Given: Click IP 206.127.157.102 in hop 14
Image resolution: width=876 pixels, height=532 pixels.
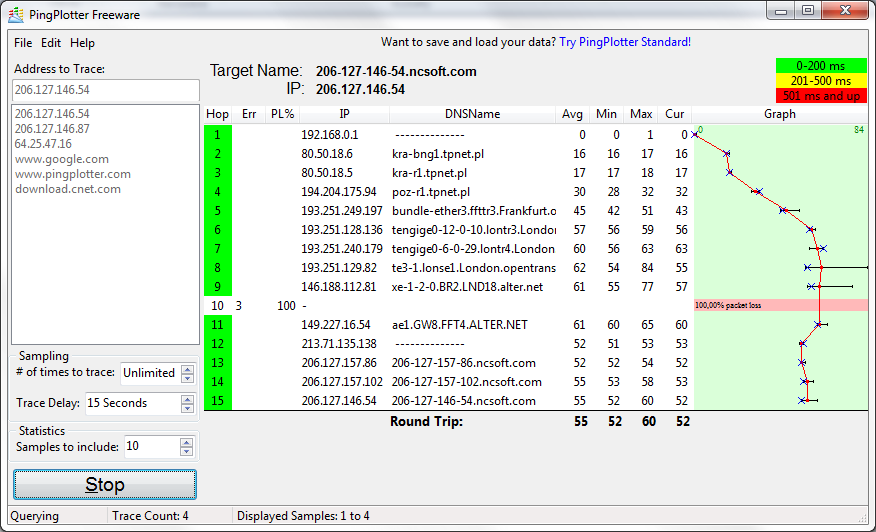Looking at the screenshot, I should [x=342, y=382].
